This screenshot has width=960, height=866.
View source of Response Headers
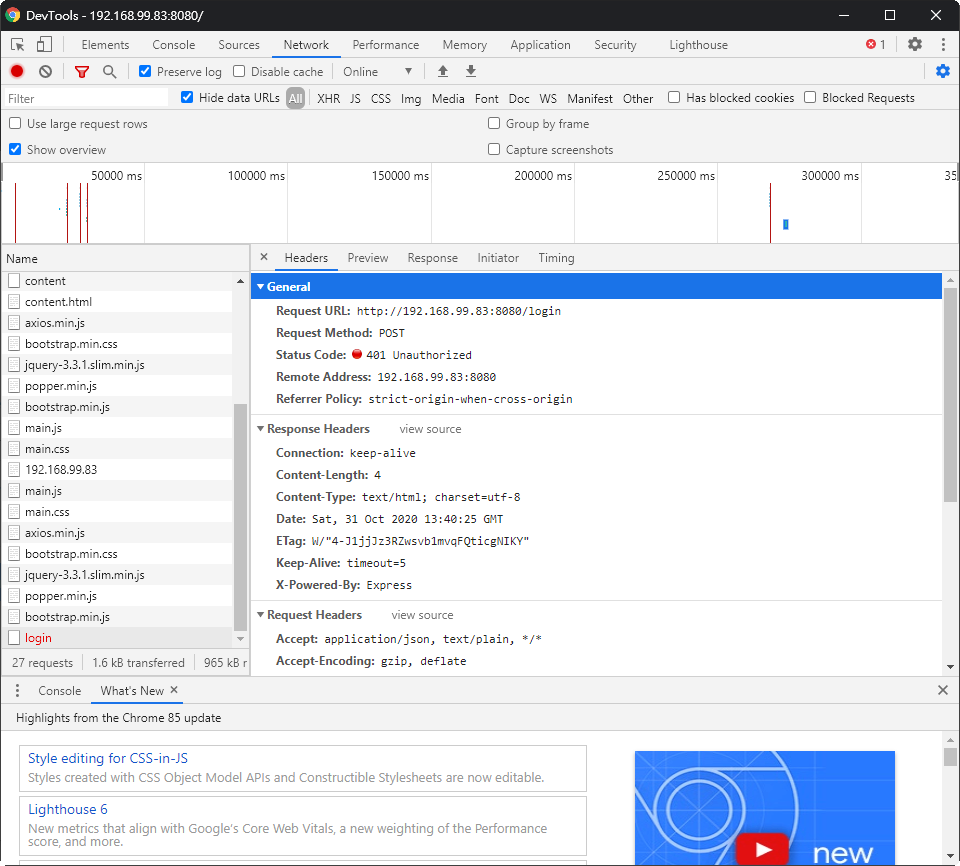(x=430, y=429)
